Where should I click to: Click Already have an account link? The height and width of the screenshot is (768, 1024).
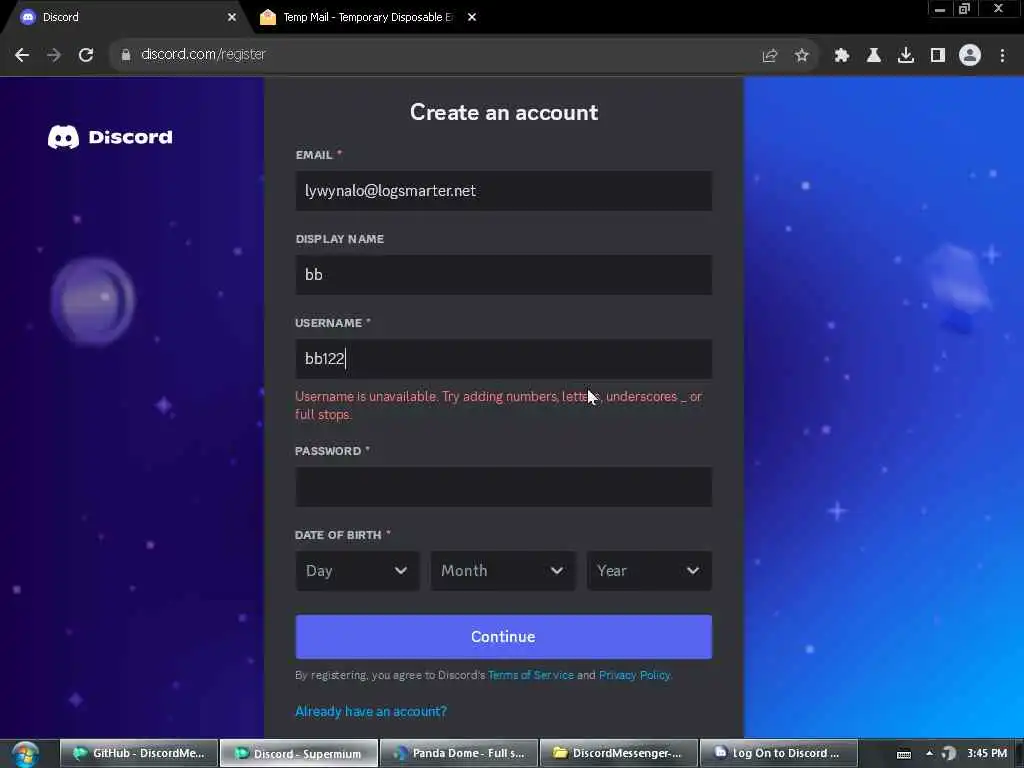coord(371,711)
